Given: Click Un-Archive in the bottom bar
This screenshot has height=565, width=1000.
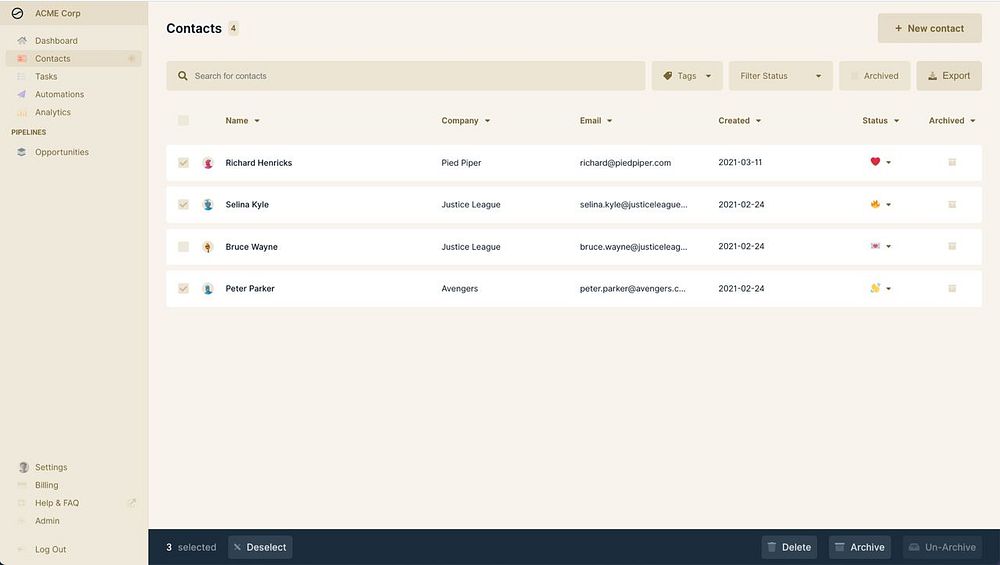Looking at the screenshot, I should pos(943,547).
